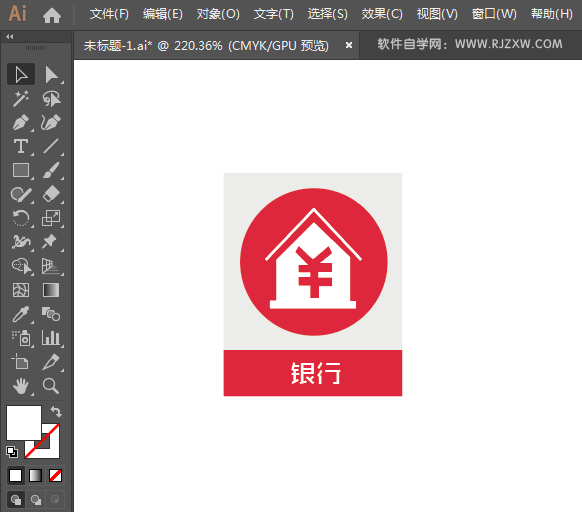Select the Eraser tool
Viewport: 582px width, 512px height.
click(51, 194)
